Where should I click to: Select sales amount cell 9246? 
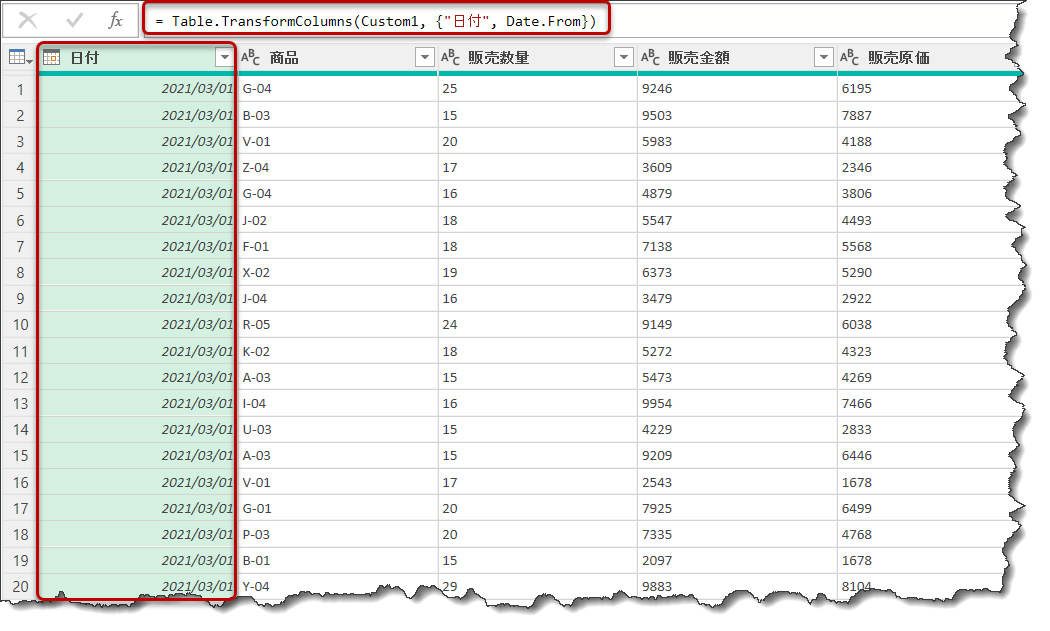(x=737, y=89)
